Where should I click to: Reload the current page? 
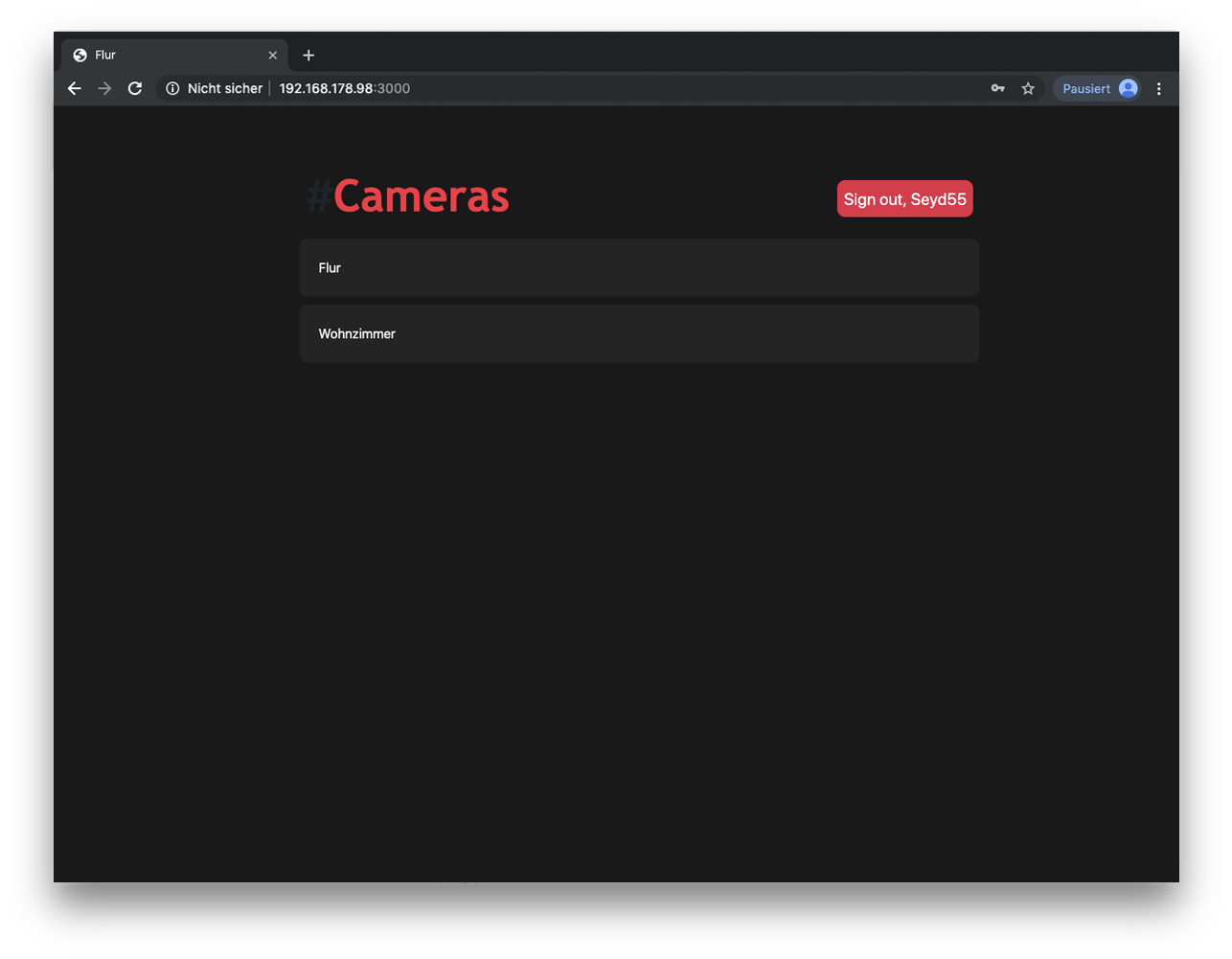(x=135, y=88)
